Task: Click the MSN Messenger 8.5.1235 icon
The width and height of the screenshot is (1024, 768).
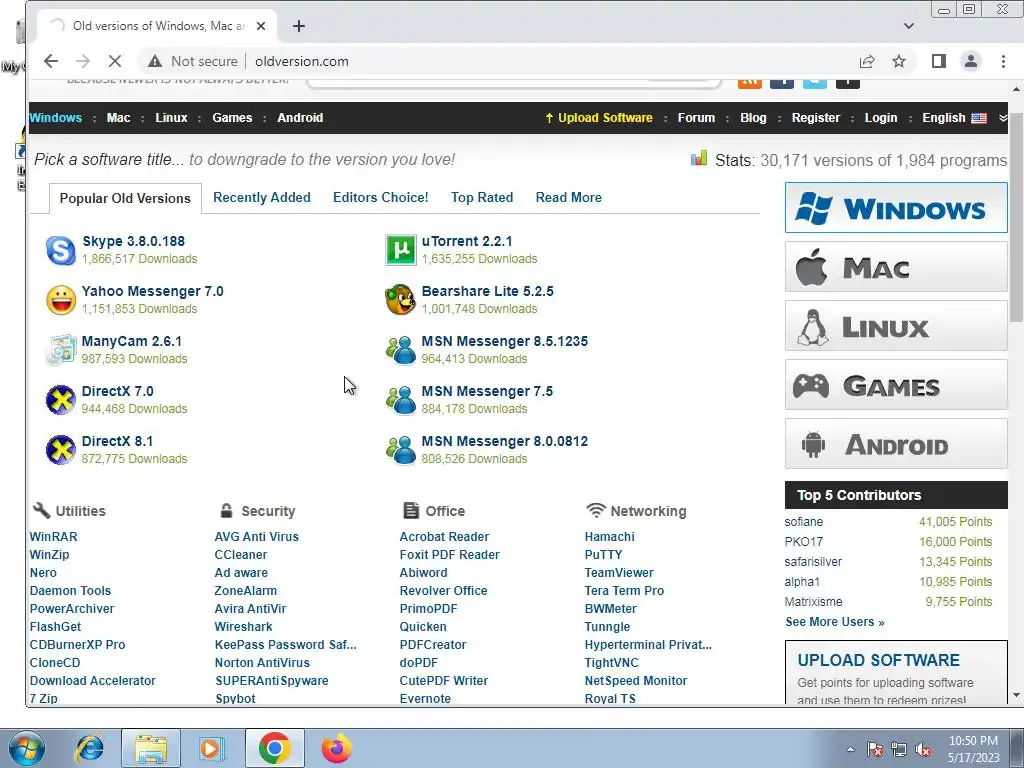Action: (x=400, y=350)
